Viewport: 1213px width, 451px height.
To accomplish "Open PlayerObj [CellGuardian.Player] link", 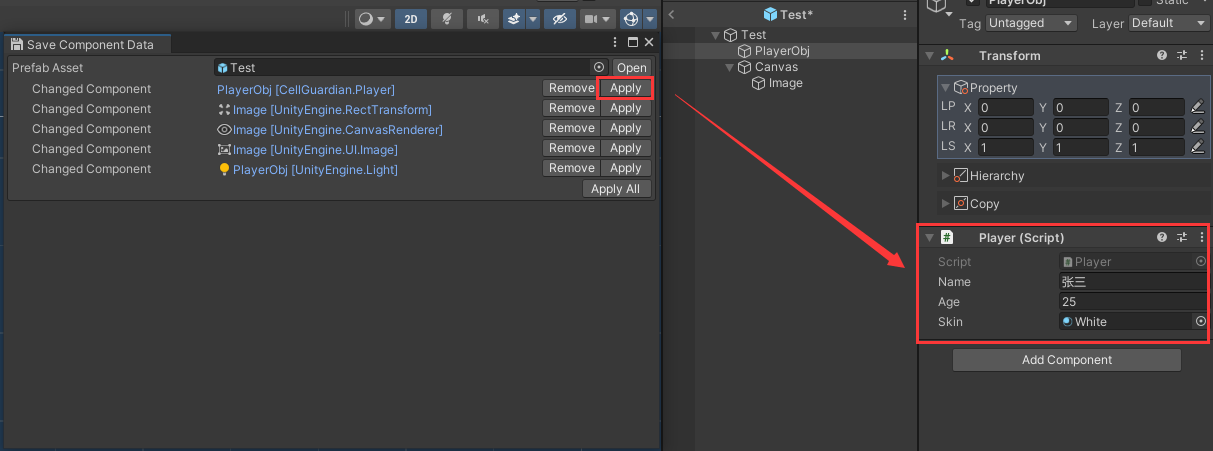I will point(306,90).
